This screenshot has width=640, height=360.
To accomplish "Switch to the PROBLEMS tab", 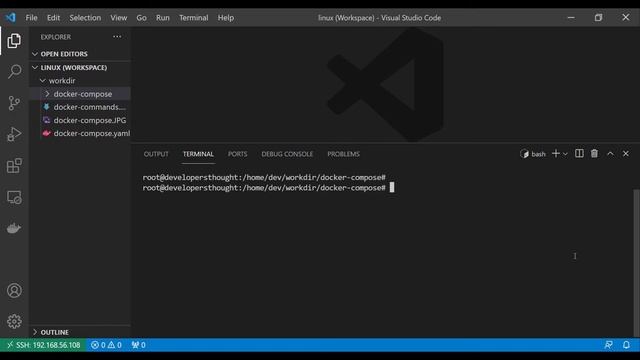I will click(343, 154).
